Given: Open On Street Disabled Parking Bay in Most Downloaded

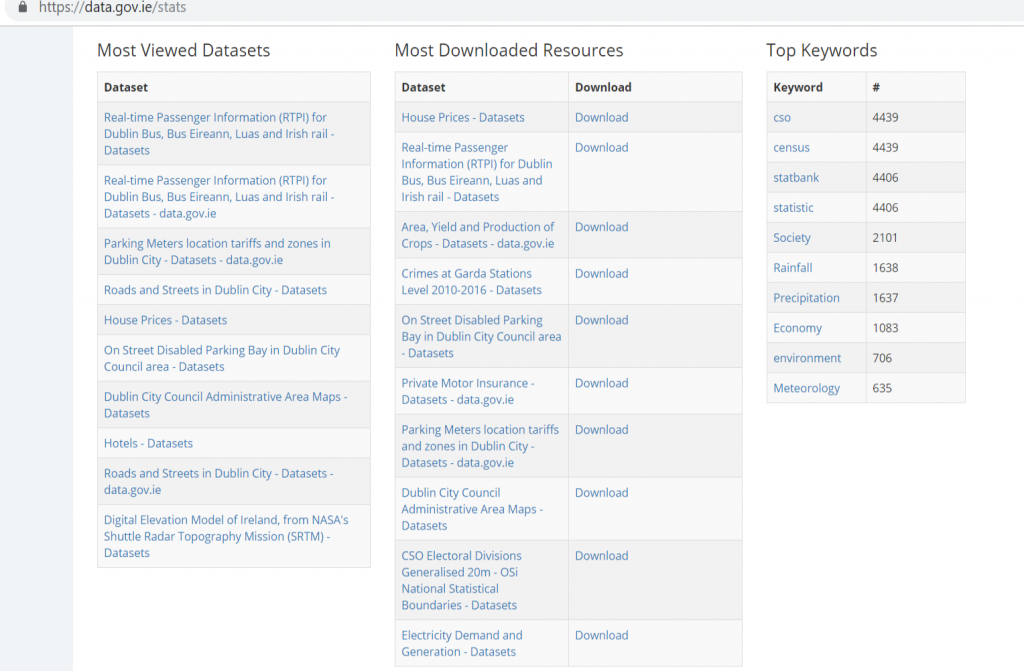Looking at the screenshot, I should click(x=481, y=336).
